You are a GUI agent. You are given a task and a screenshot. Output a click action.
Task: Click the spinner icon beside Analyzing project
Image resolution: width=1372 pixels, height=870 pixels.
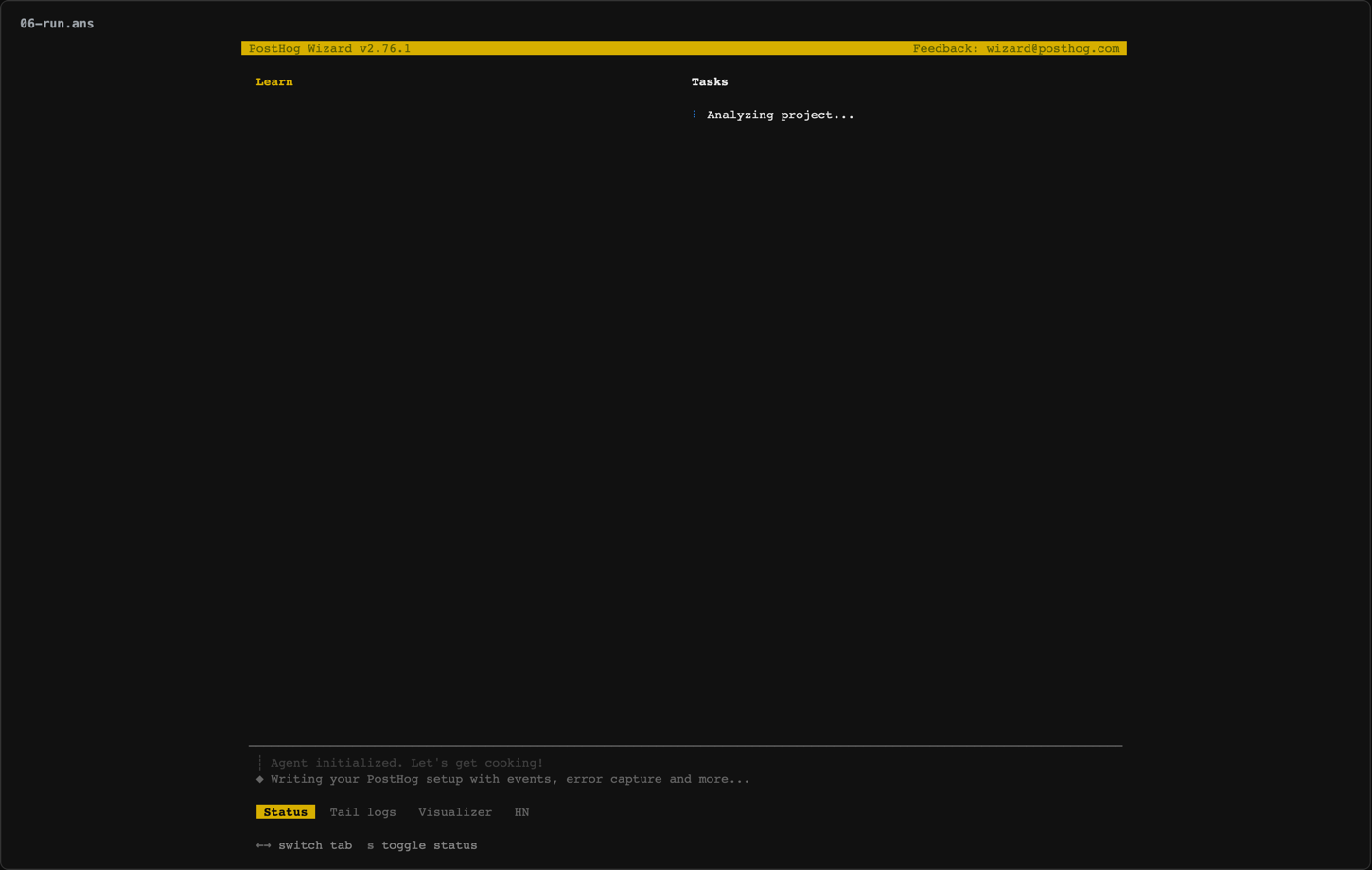(x=695, y=115)
